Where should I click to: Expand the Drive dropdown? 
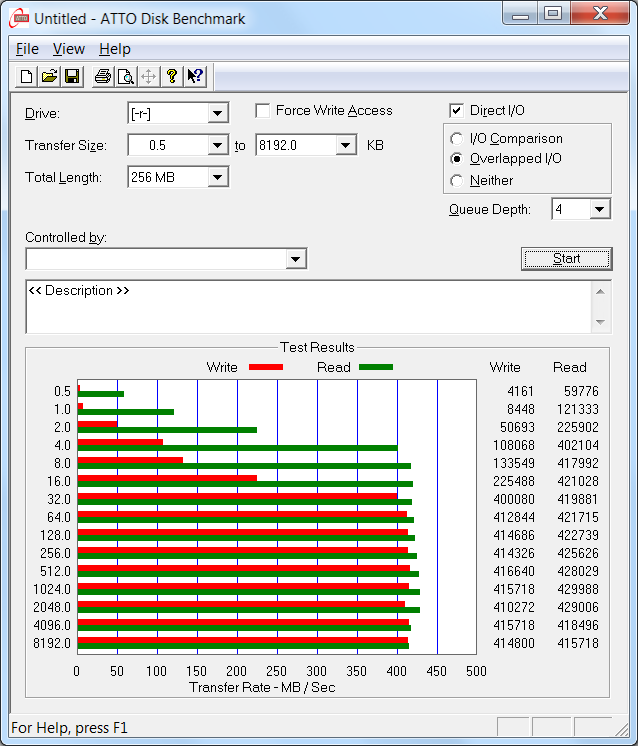(x=217, y=114)
